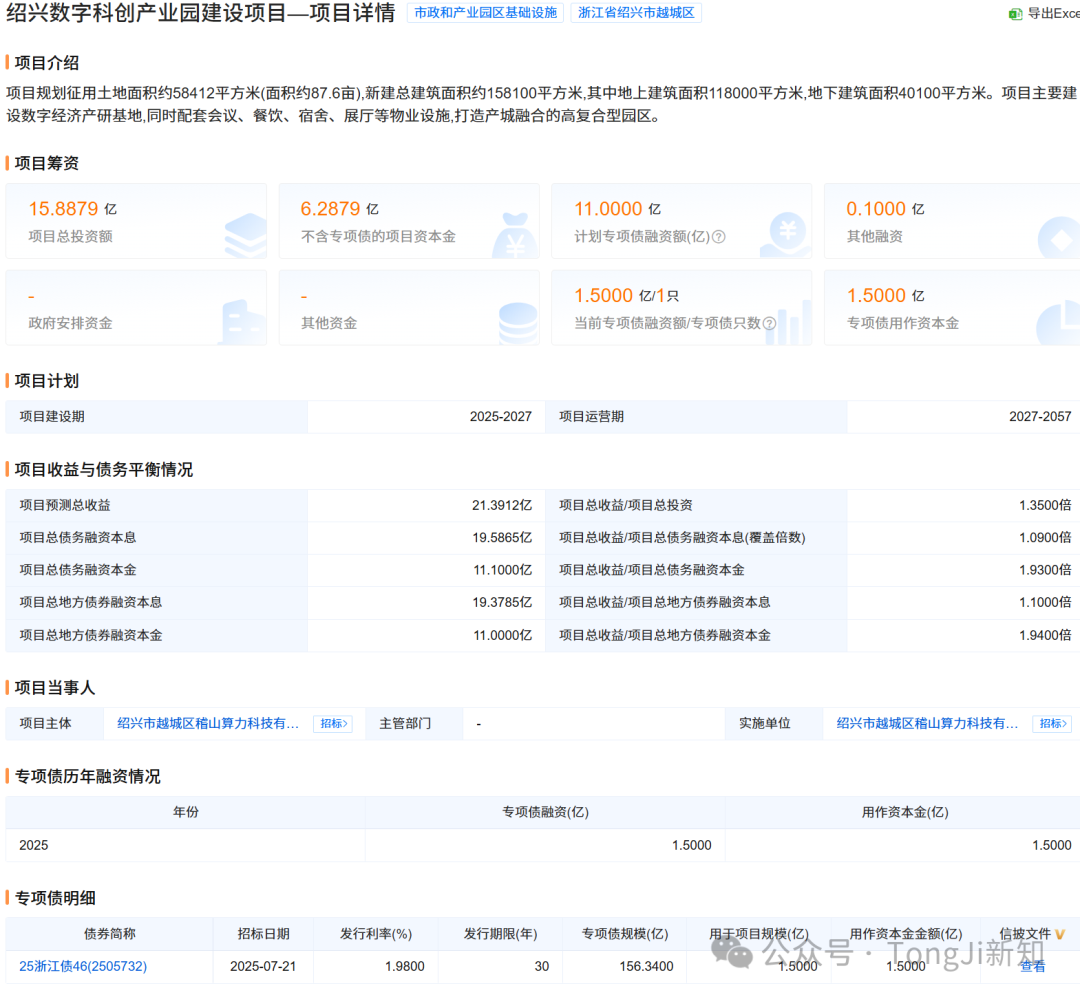The height and width of the screenshot is (997, 1080).
Task: Click 年份 column header
Action: [185, 812]
